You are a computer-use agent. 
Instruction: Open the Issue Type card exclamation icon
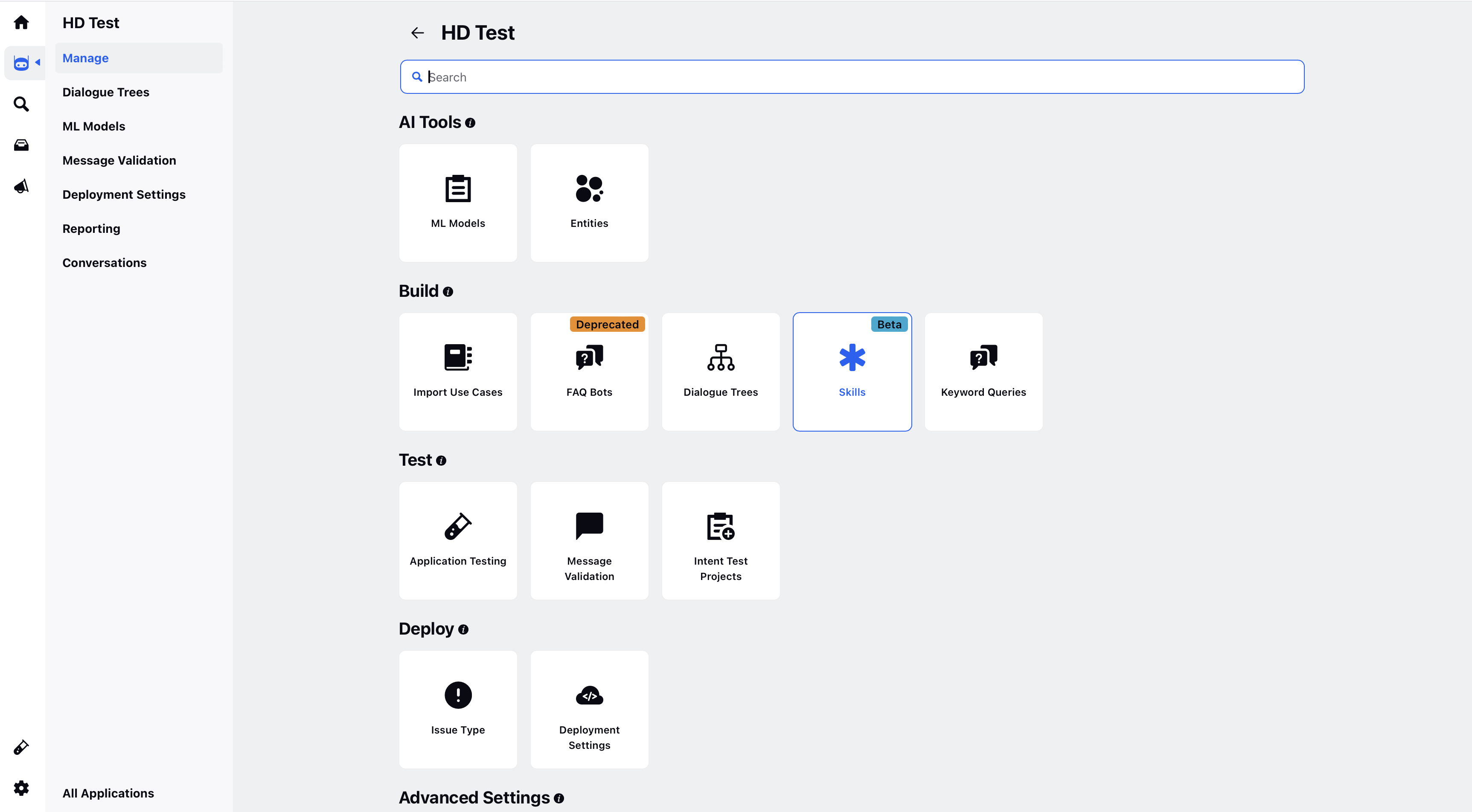(458, 695)
